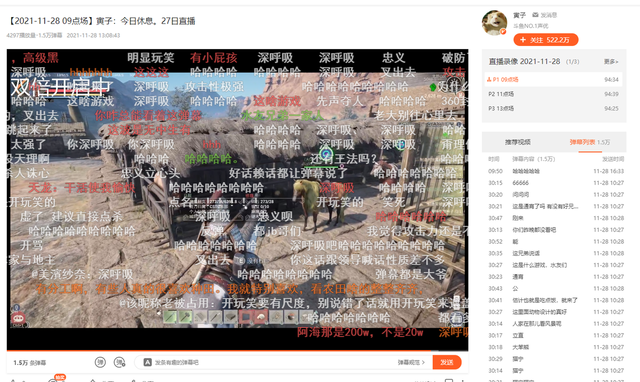640x382 pixels.
Task: Click danmaku row at 09:50 哈哈哈哈哈
Action: (x=556, y=171)
